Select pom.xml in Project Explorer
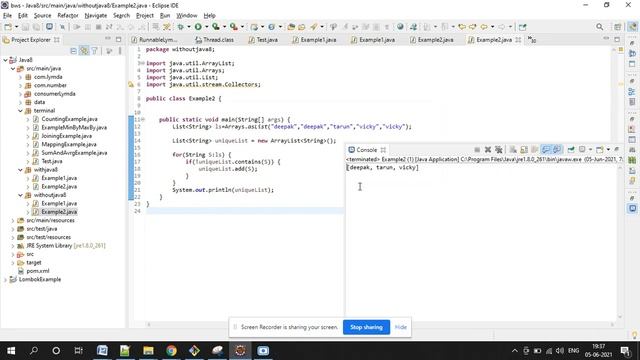 (x=38, y=271)
